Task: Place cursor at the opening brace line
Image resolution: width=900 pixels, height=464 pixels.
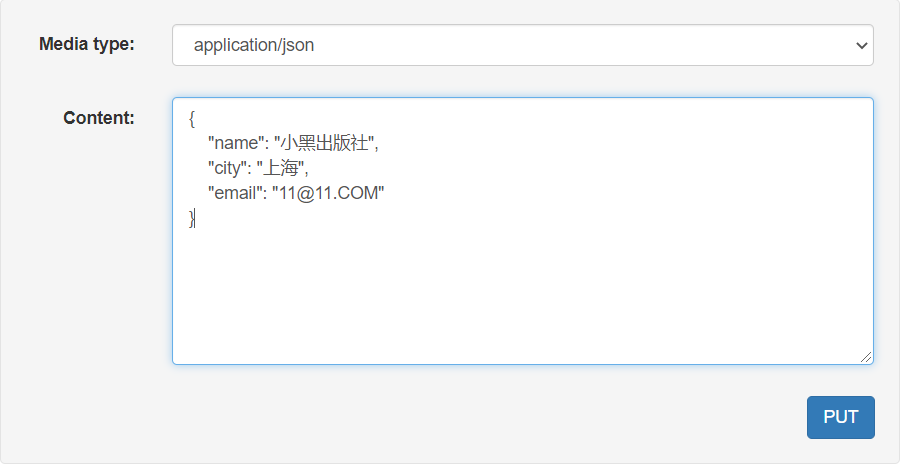Action: [x=192, y=119]
